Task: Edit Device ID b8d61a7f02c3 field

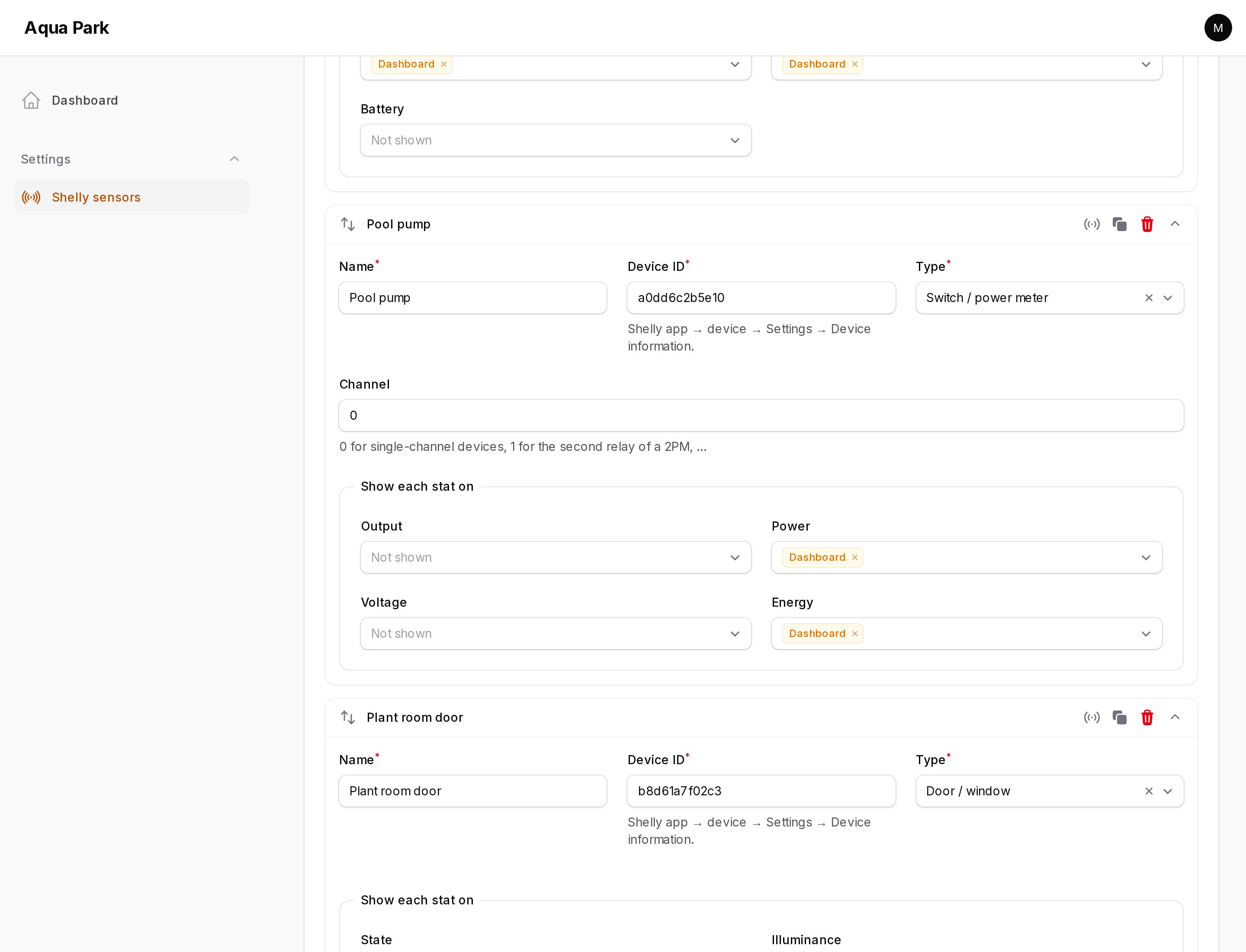Action: (x=761, y=791)
